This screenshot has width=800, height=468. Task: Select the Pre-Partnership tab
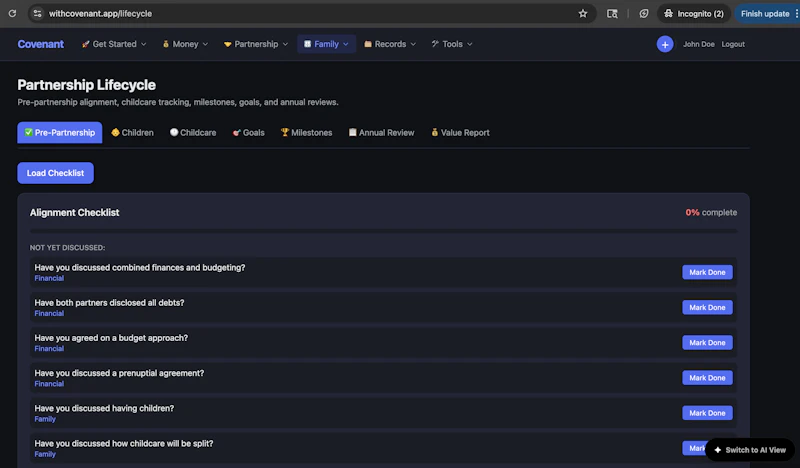60,132
